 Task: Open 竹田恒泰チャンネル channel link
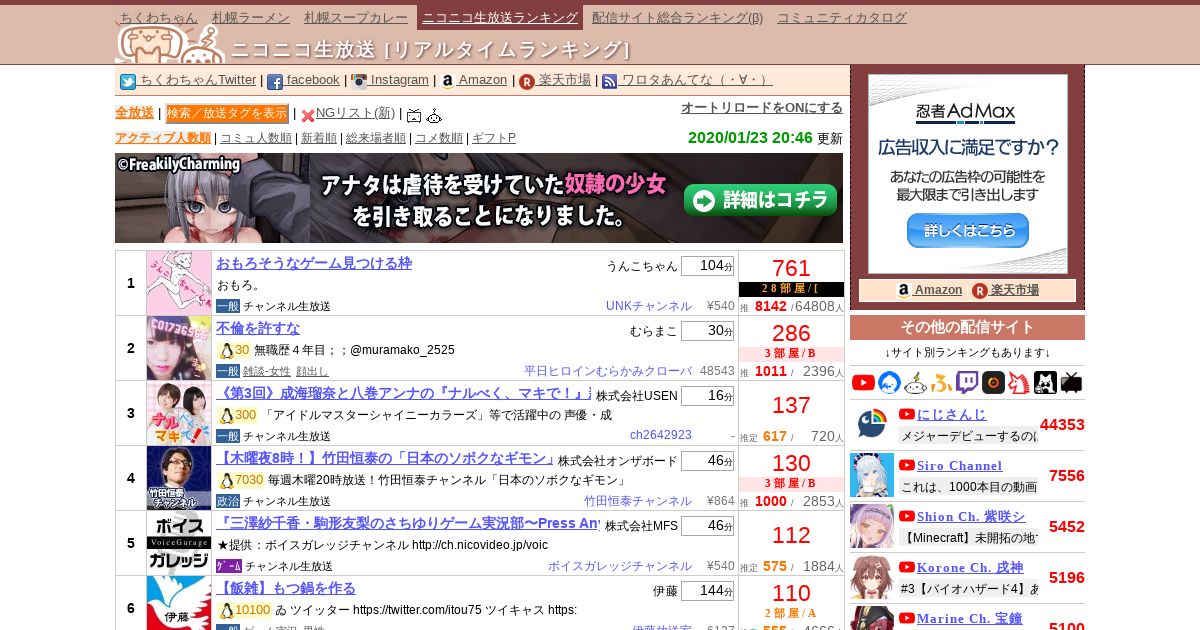click(x=638, y=501)
